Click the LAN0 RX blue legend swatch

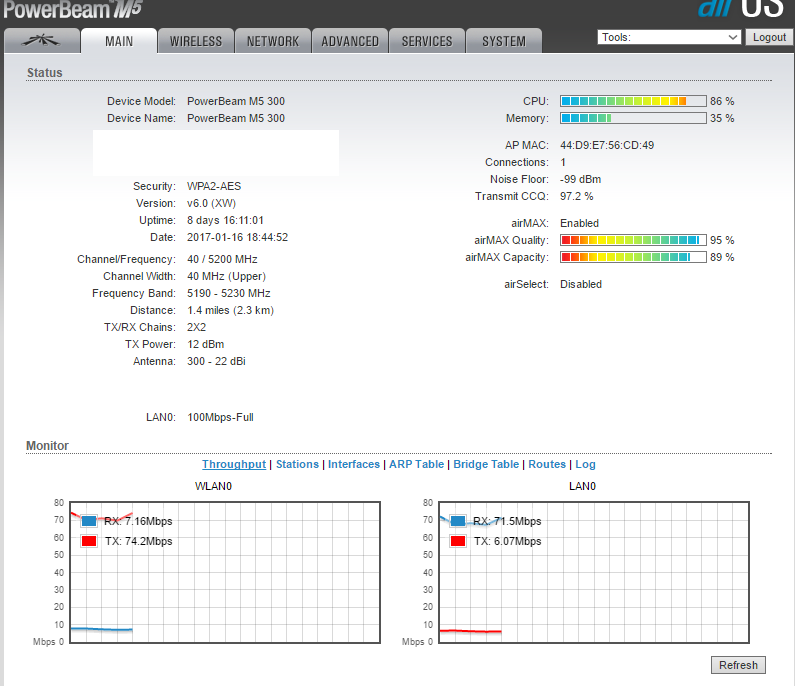point(458,521)
